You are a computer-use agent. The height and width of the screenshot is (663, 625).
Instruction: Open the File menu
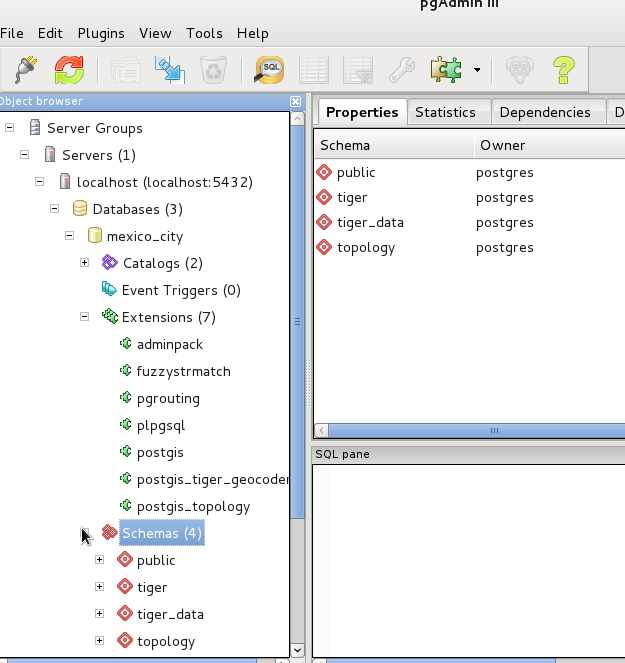[x=12, y=33]
